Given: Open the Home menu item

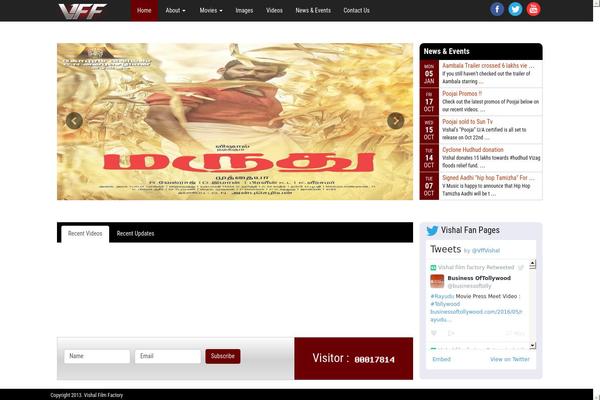Looking at the screenshot, I should pos(144,10).
